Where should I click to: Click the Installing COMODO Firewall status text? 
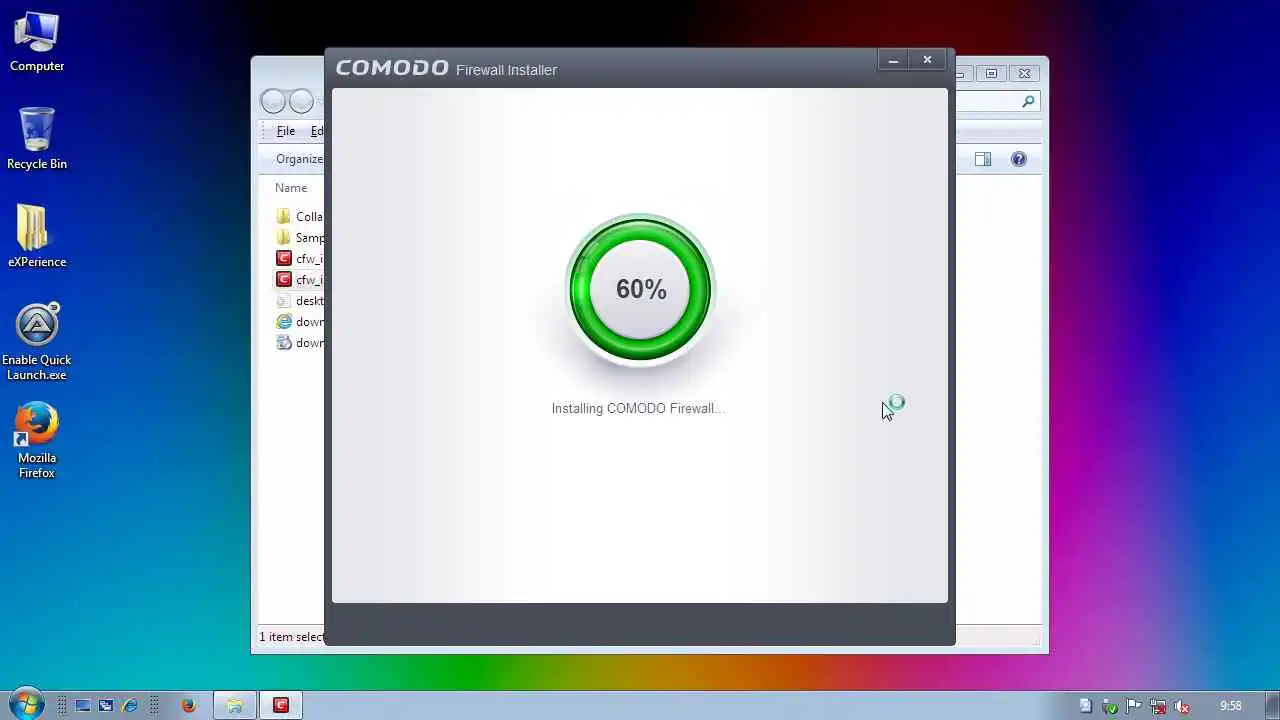[x=638, y=408]
